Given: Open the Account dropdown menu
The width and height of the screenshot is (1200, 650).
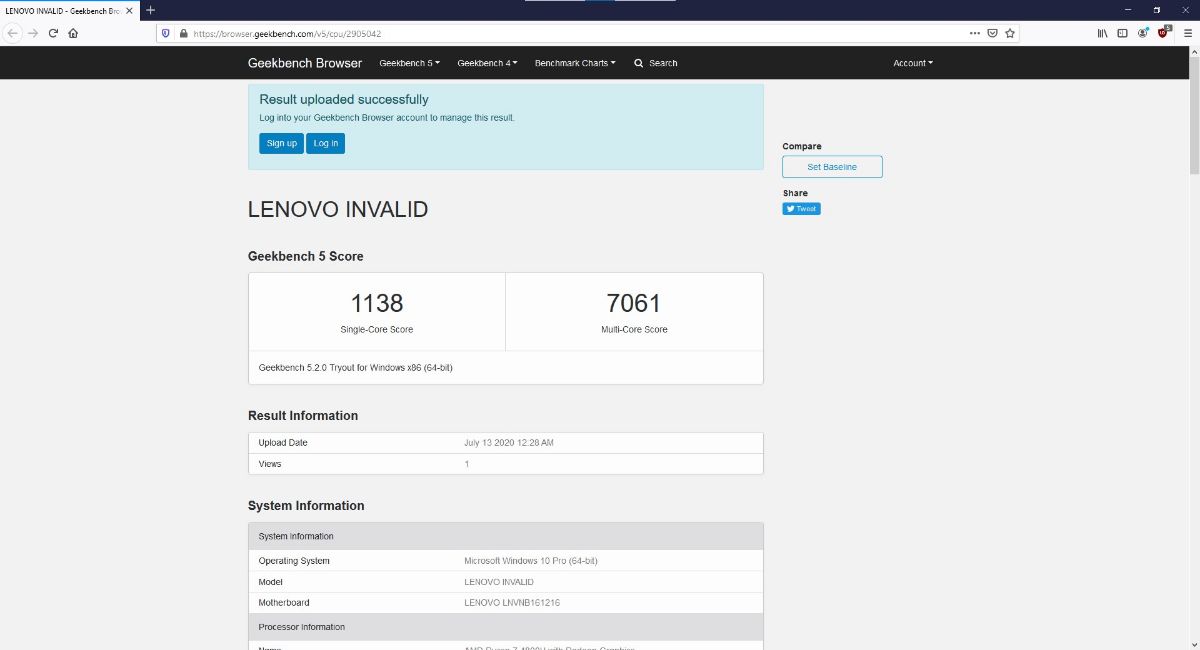Looking at the screenshot, I should pos(912,63).
